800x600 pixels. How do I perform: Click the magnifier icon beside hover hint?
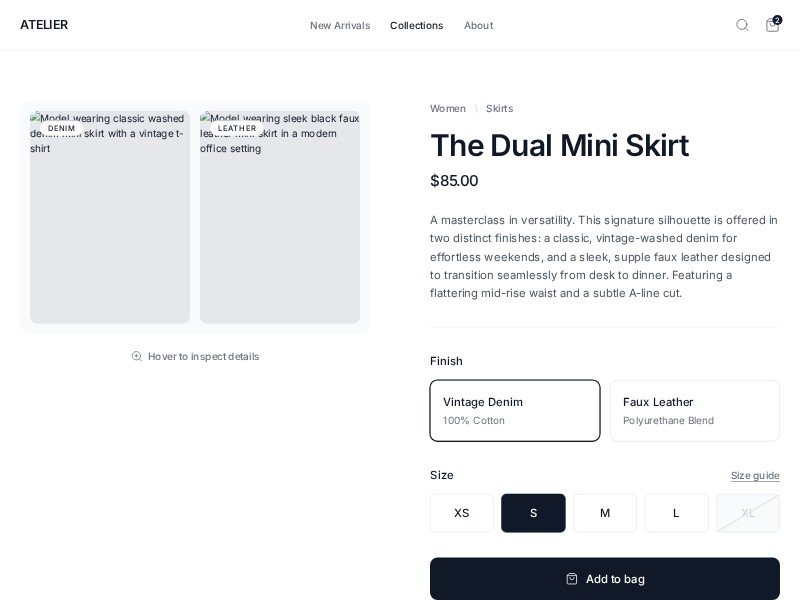136,356
